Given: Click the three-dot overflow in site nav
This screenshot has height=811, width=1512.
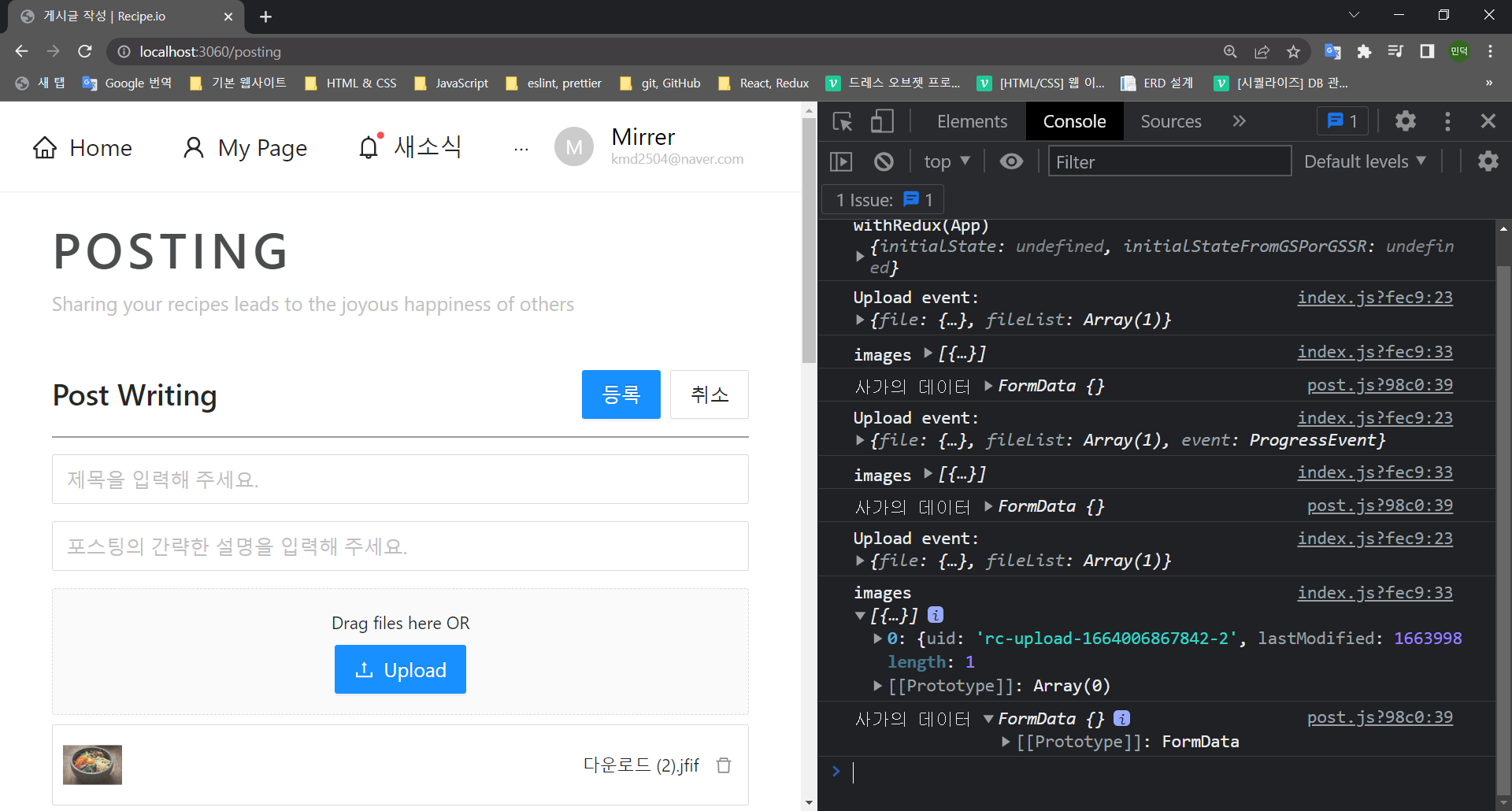Looking at the screenshot, I should (x=521, y=148).
